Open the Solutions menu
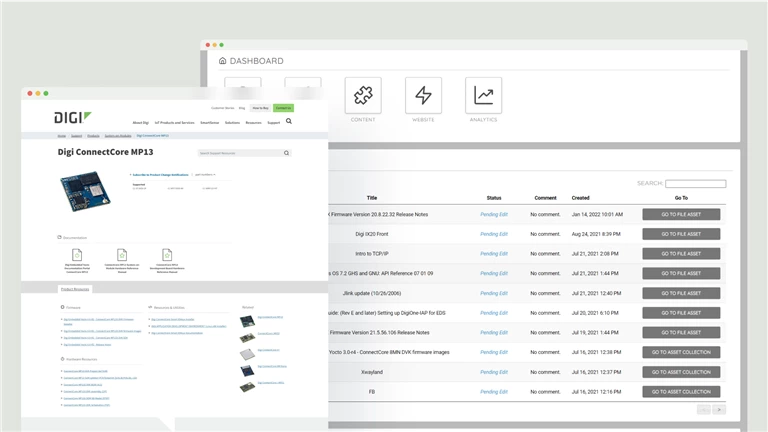Image resolution: width=768 pixels, height=432 pixels. pos(232,122)
